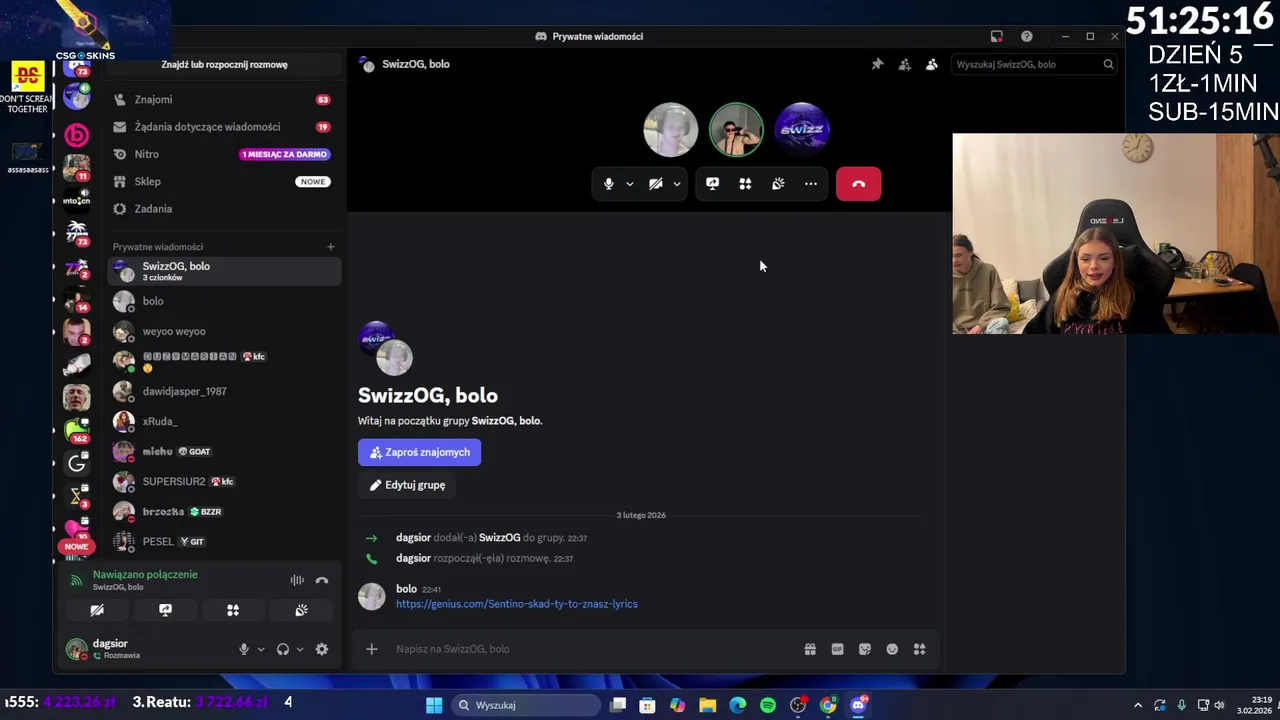
Task: Open inbox icon in the title bar
Action: (996, 36)
